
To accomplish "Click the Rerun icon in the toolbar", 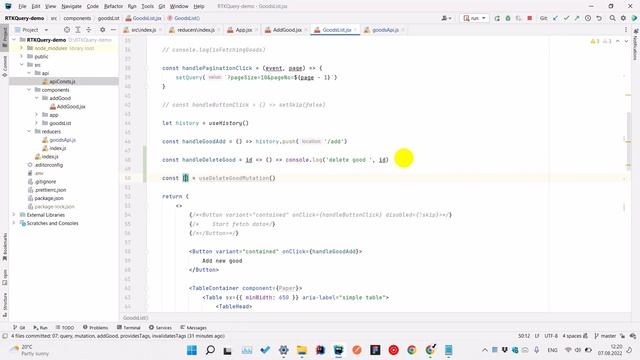I will pos(497,18).
